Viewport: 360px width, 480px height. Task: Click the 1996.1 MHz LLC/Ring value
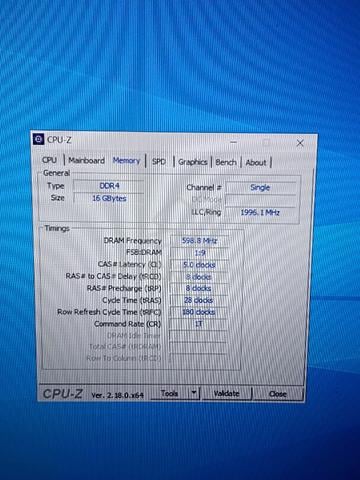click(260, 212)
